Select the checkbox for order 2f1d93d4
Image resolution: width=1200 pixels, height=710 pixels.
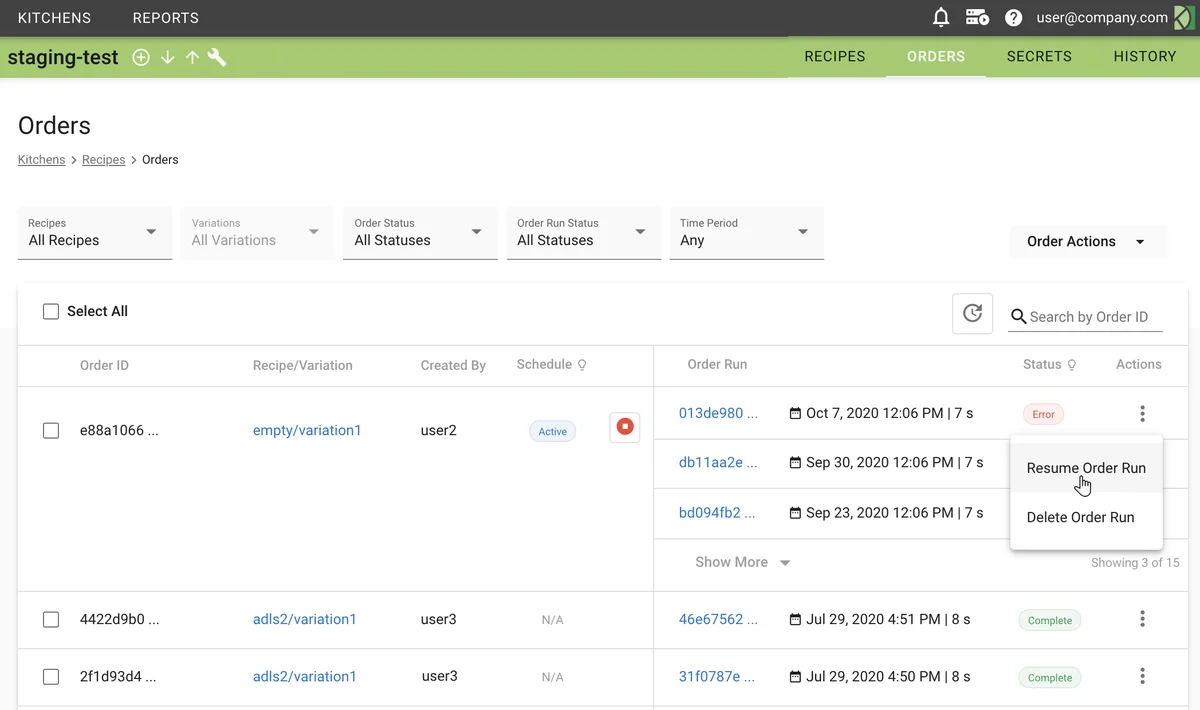(51, 677)
